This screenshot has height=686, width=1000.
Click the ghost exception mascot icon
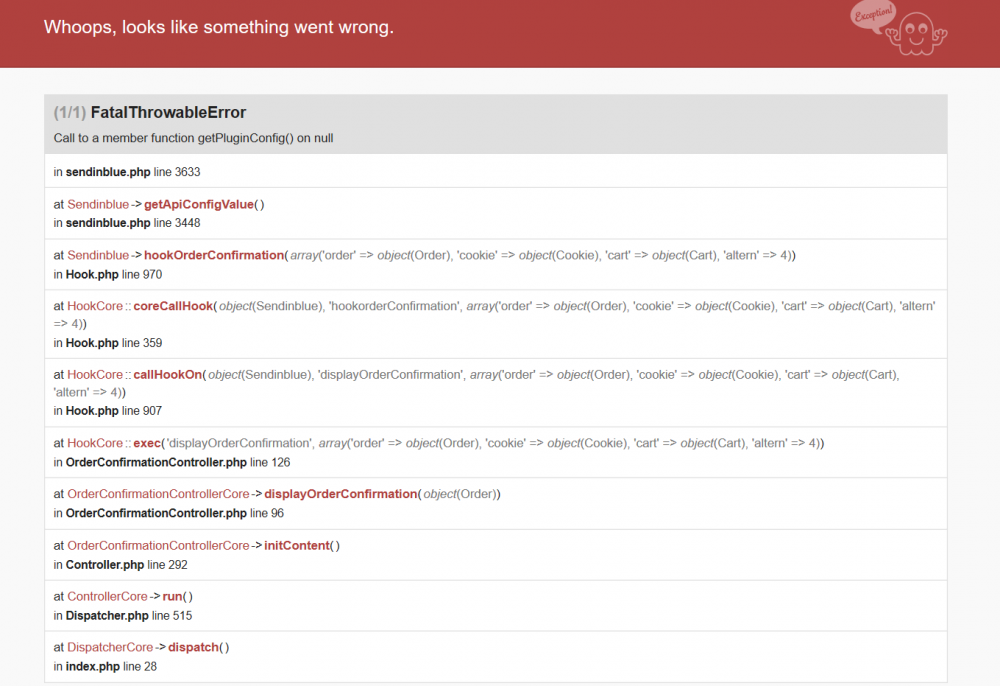click(916, 34)
